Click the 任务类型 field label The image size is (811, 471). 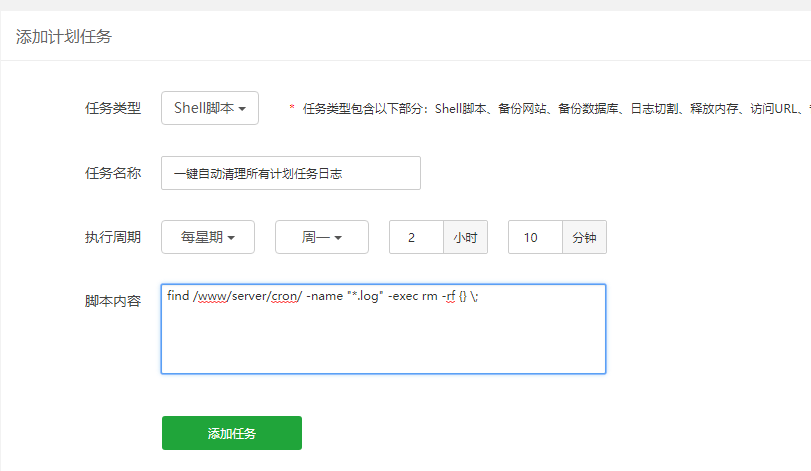[113, 108]
